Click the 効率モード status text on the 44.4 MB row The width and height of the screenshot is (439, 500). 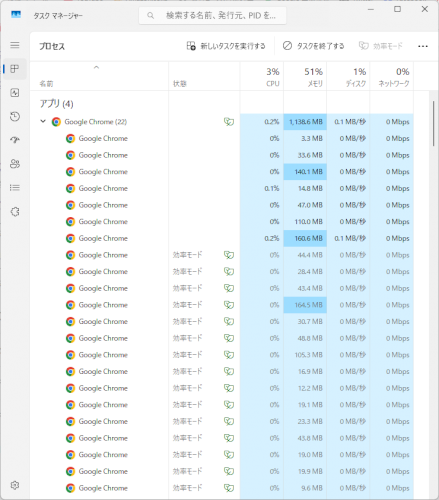click(187, 255)
